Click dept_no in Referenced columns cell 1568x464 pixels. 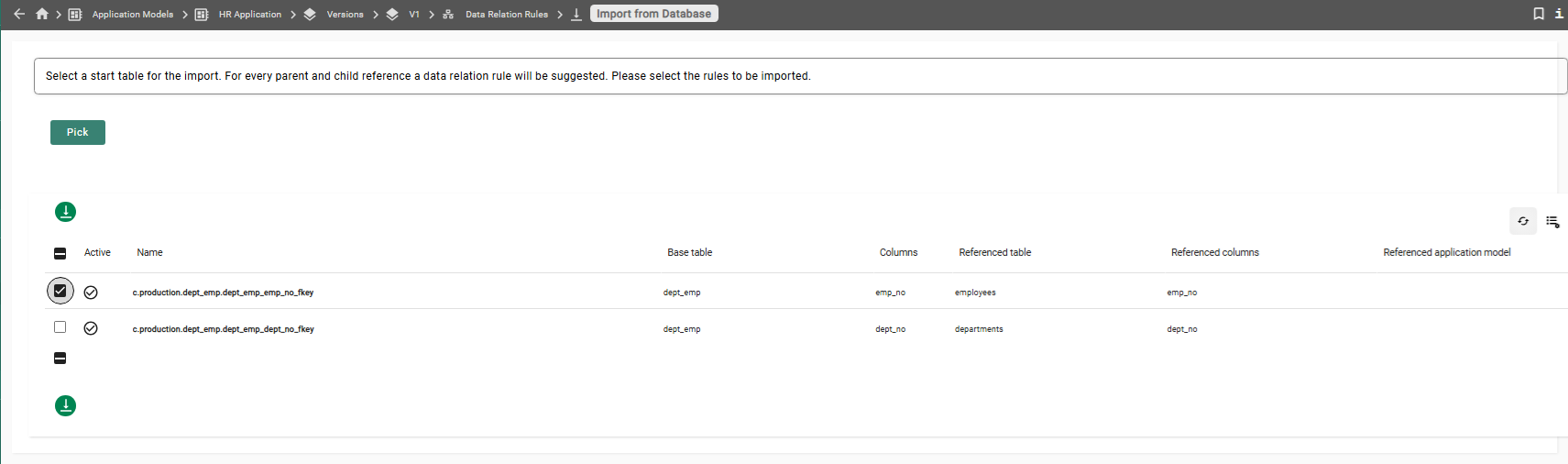1182,329
